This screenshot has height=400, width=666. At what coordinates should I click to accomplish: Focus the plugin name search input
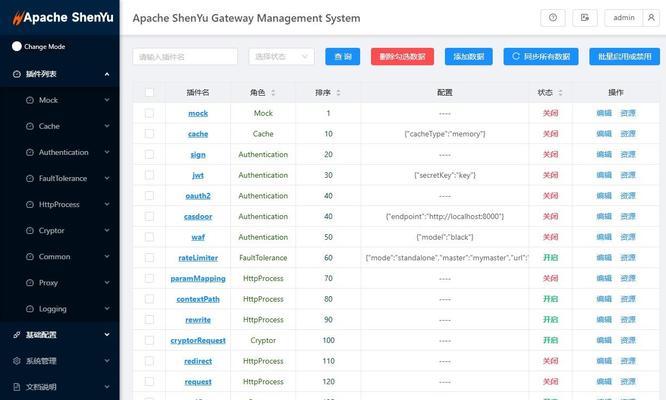(x=185, y=56)
